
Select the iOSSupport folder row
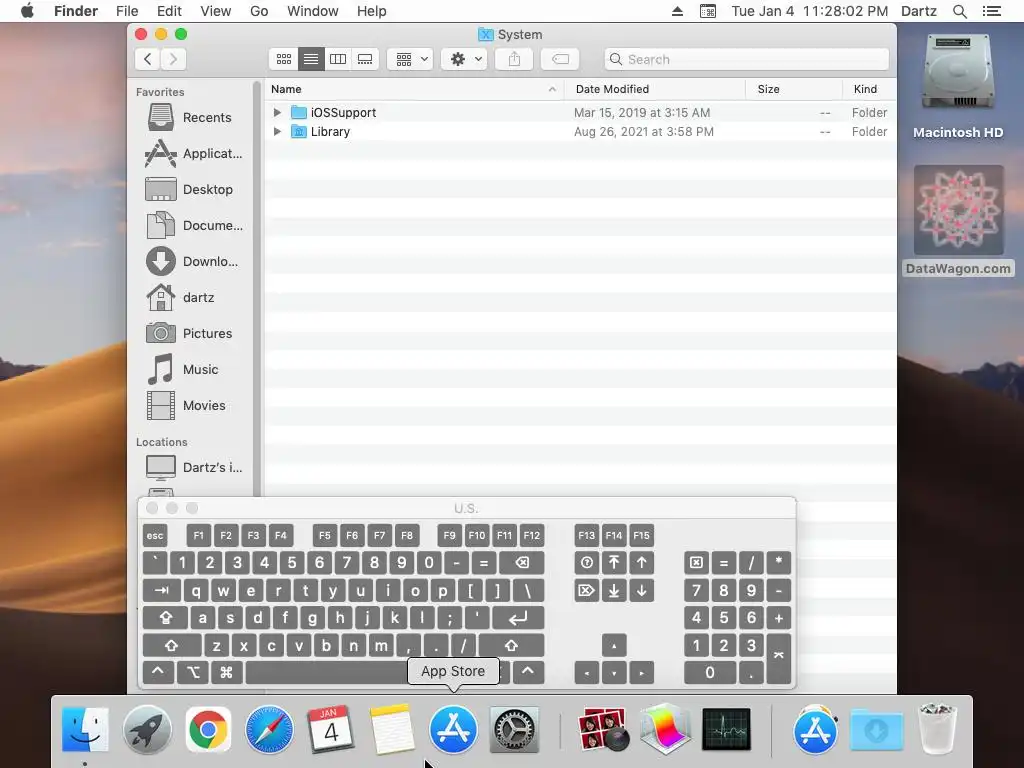point(580,112)
